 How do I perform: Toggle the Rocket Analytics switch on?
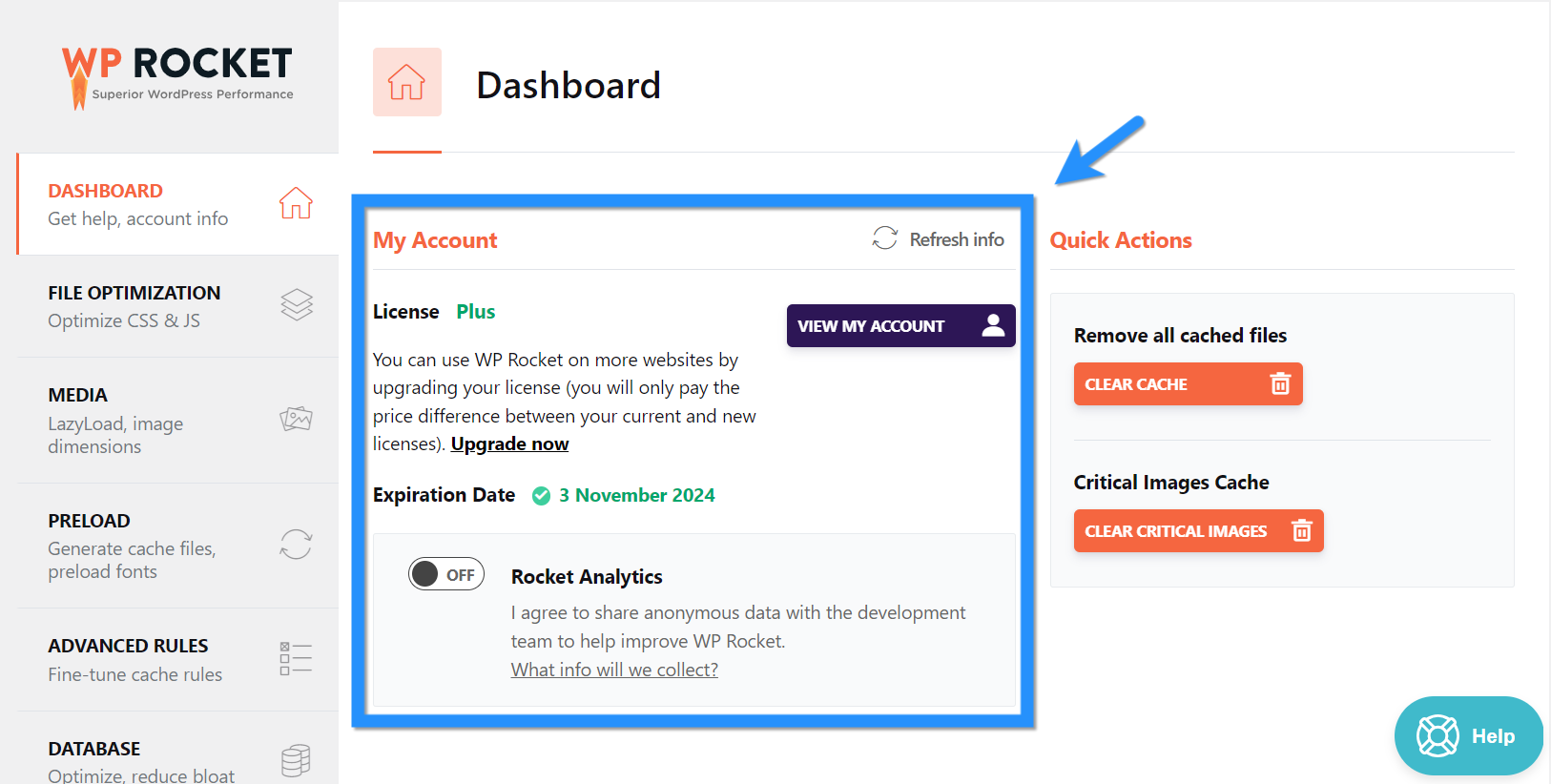click(x=446, y=574)
